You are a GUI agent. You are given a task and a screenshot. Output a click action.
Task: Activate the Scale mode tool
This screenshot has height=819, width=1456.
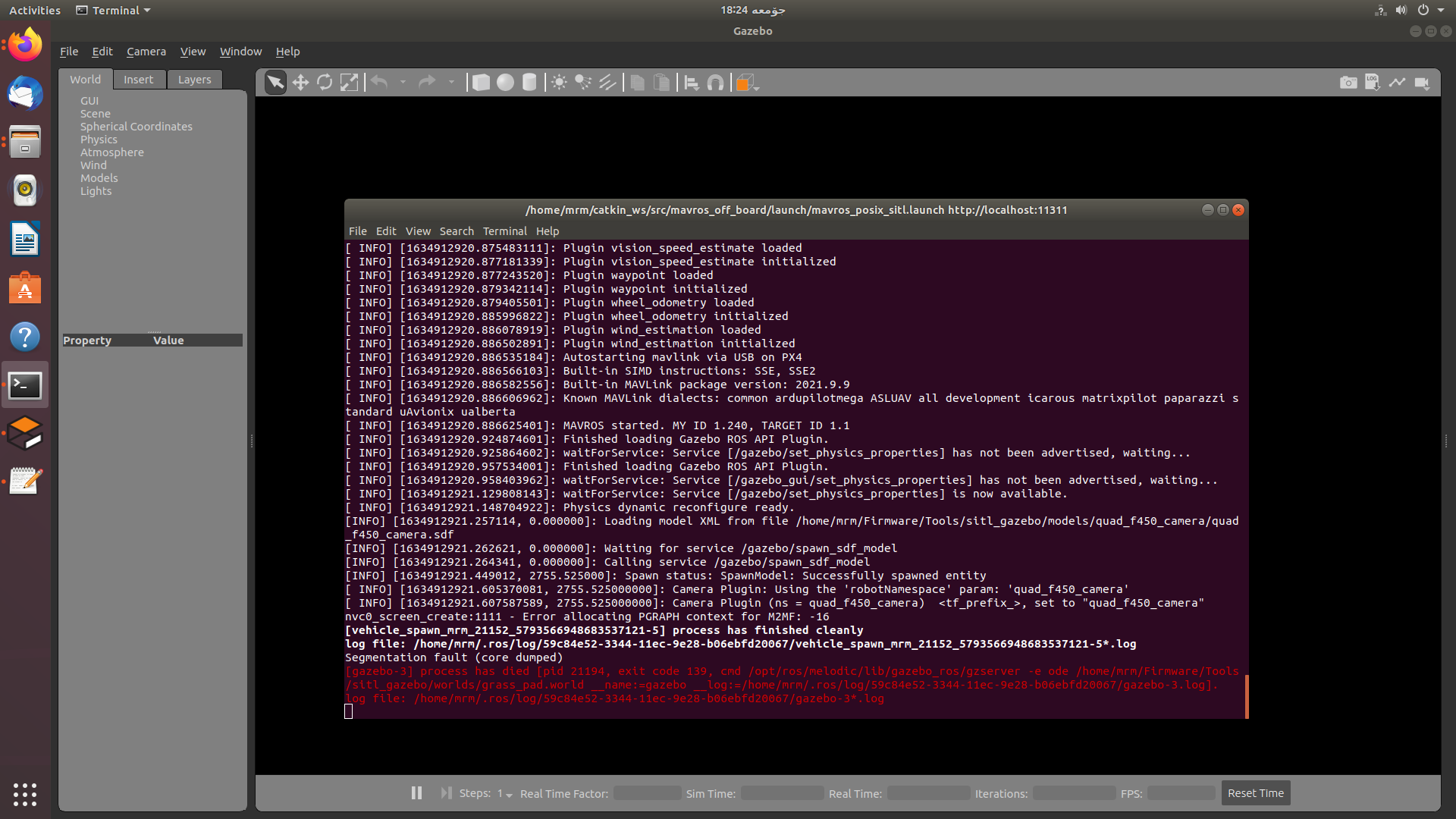point(349,83)
